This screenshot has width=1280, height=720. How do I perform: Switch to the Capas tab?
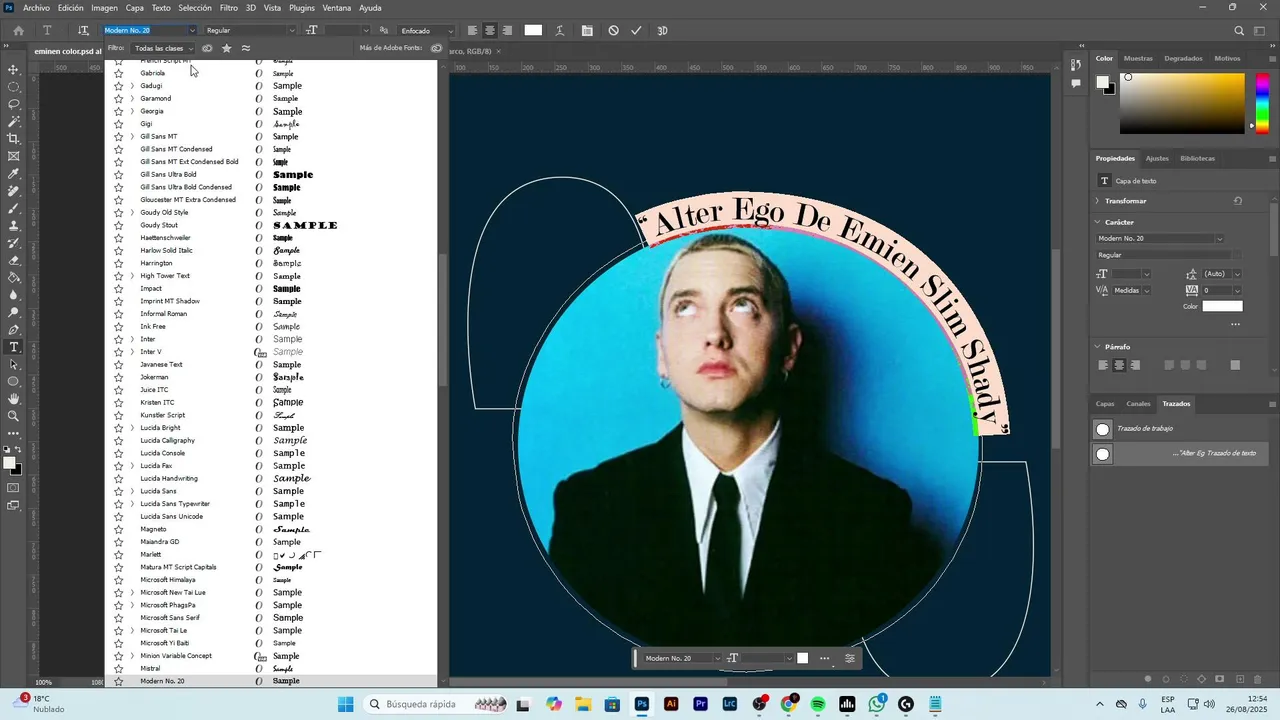tap(1105, 404)
